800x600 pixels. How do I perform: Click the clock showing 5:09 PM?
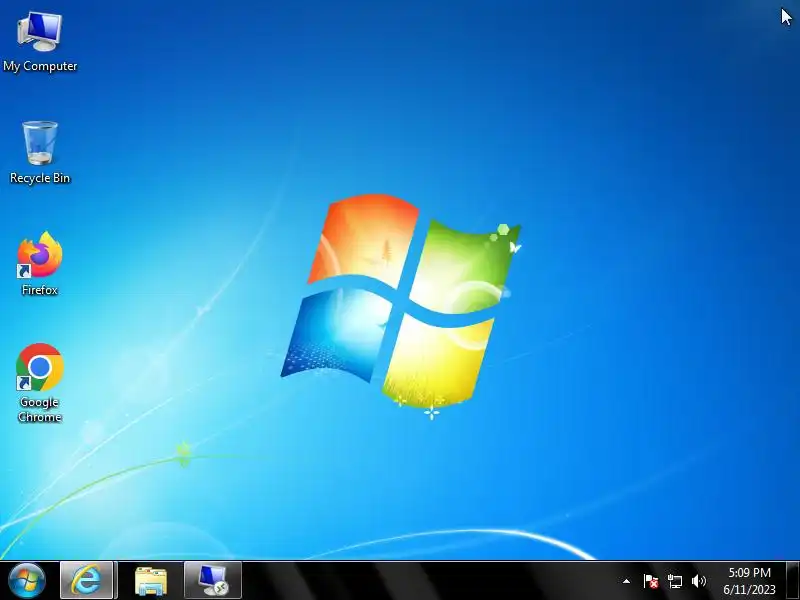pyautogui.click(x=749, y=572)
